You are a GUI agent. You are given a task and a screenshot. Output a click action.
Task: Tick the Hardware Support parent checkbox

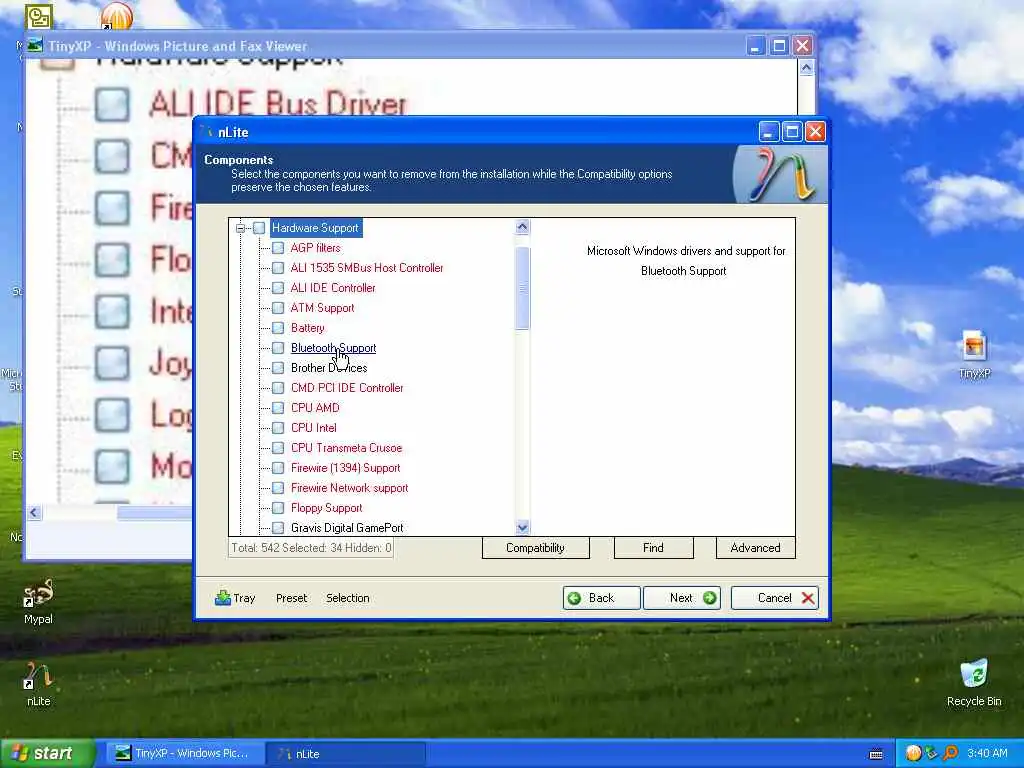click(259, 228)
